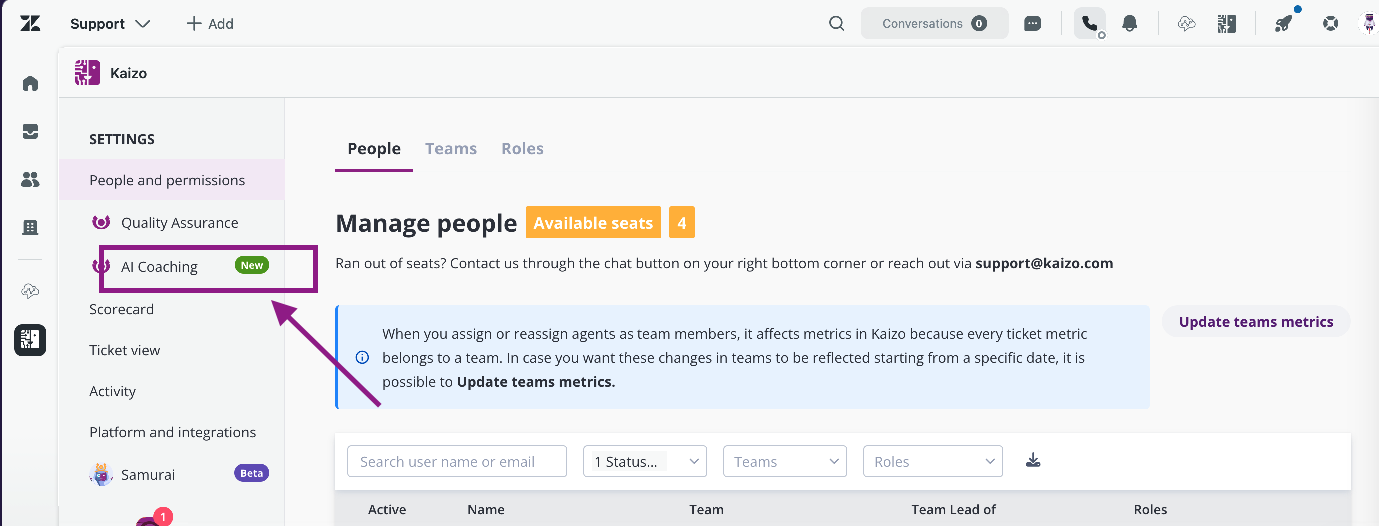Open Samurai beta settings
The width and height of the screenshot is (1379, 526).
tap(148, 474)
